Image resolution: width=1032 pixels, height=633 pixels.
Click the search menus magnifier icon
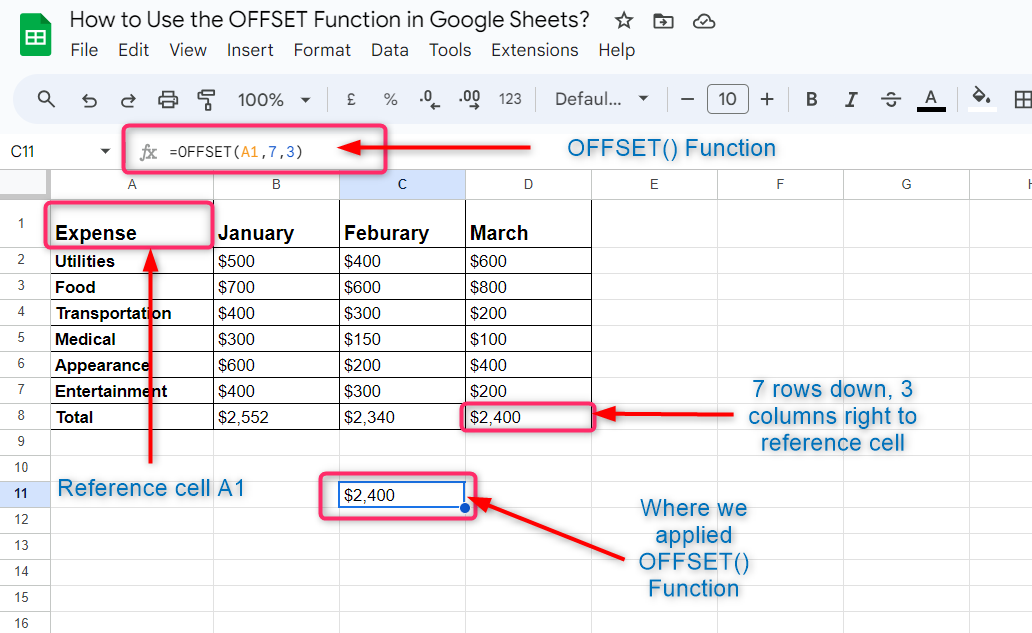click(46, 99)
